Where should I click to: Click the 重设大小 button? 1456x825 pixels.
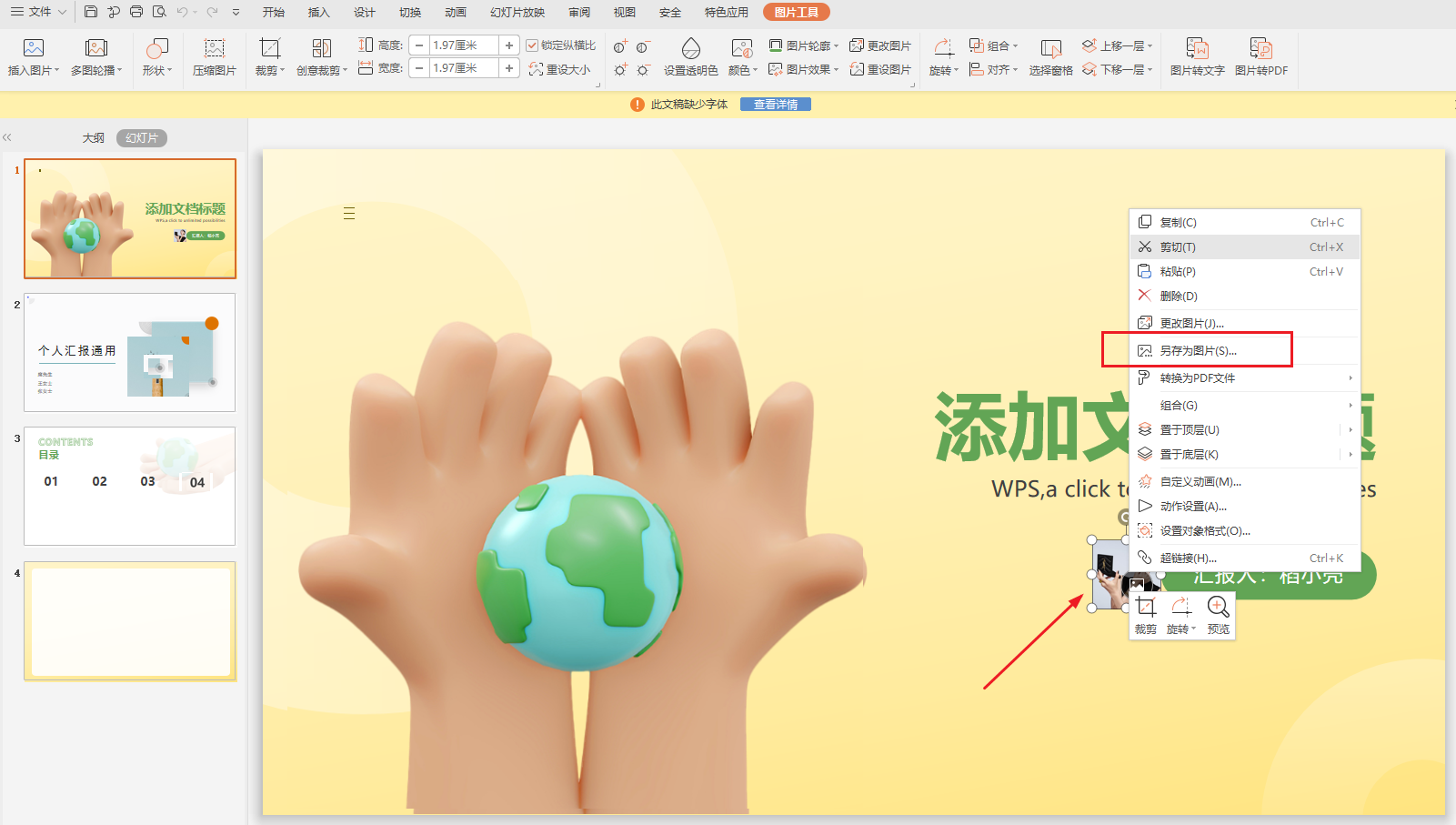point(561,68)
